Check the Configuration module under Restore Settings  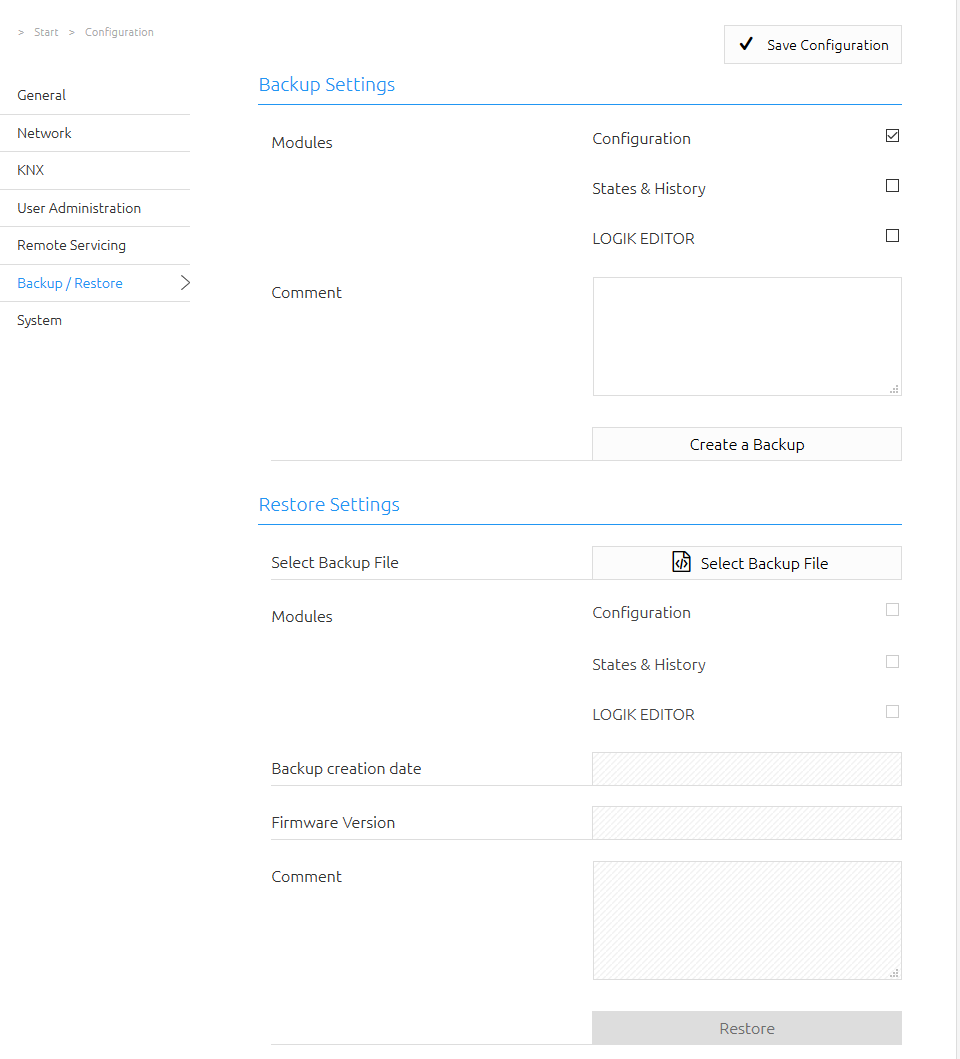[892, 610]
